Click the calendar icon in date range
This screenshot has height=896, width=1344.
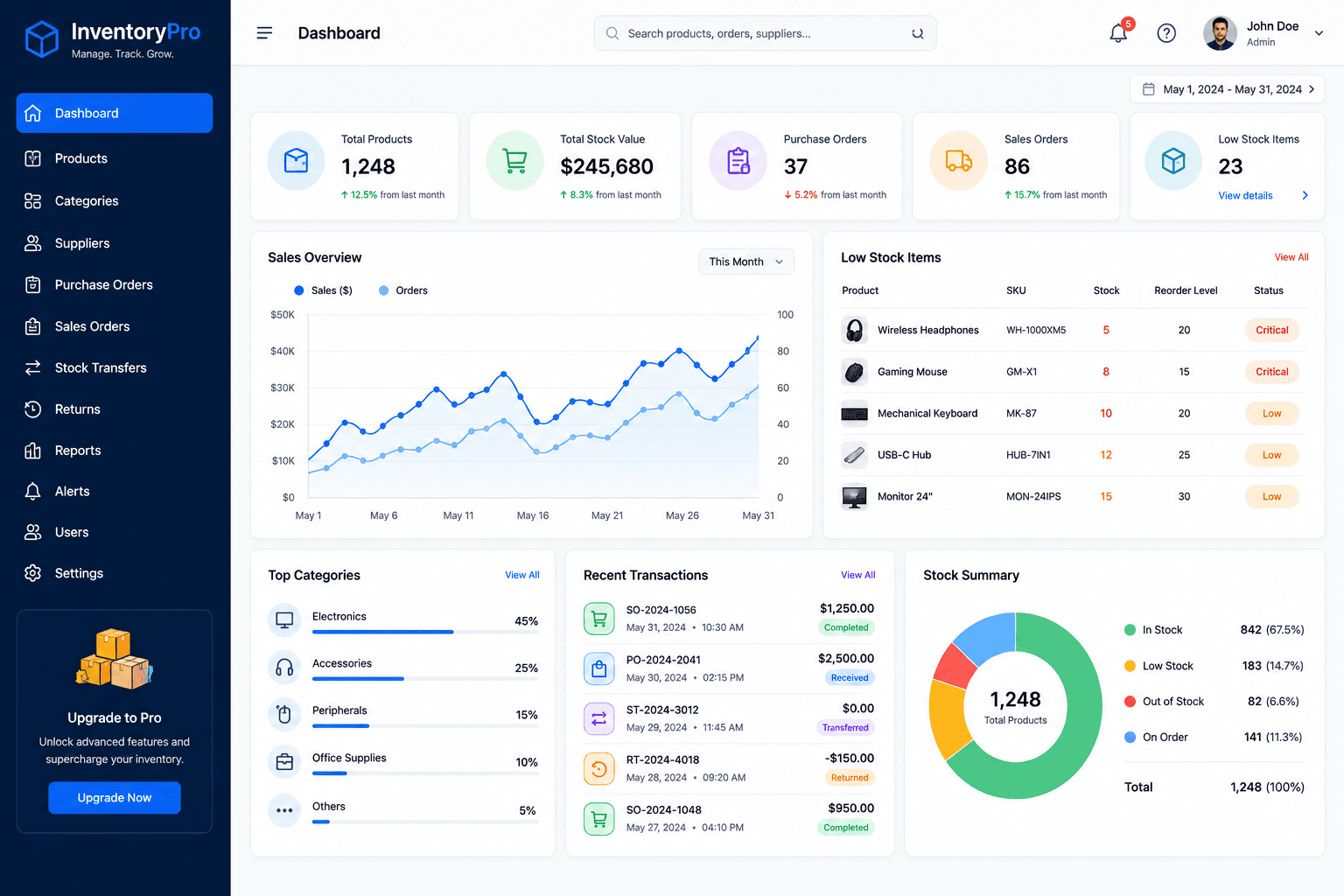coord(1149,89)
